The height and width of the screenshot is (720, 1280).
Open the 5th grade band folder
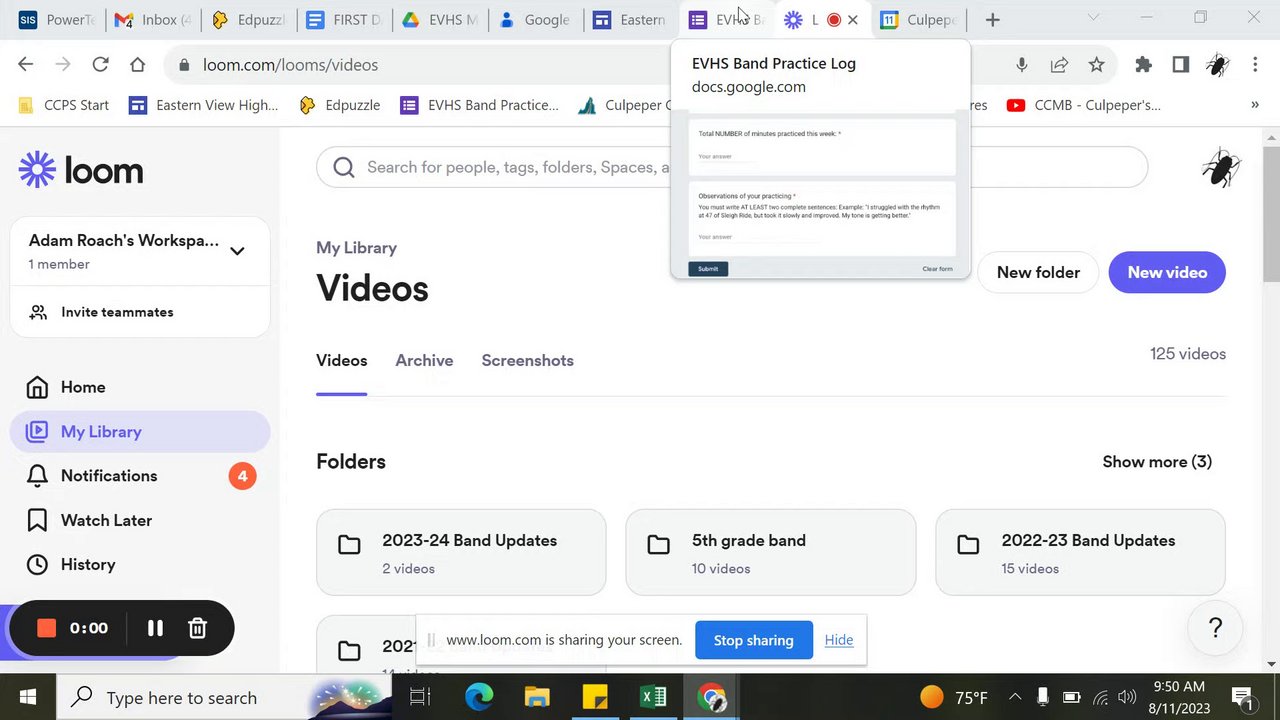tap(771, 552)
